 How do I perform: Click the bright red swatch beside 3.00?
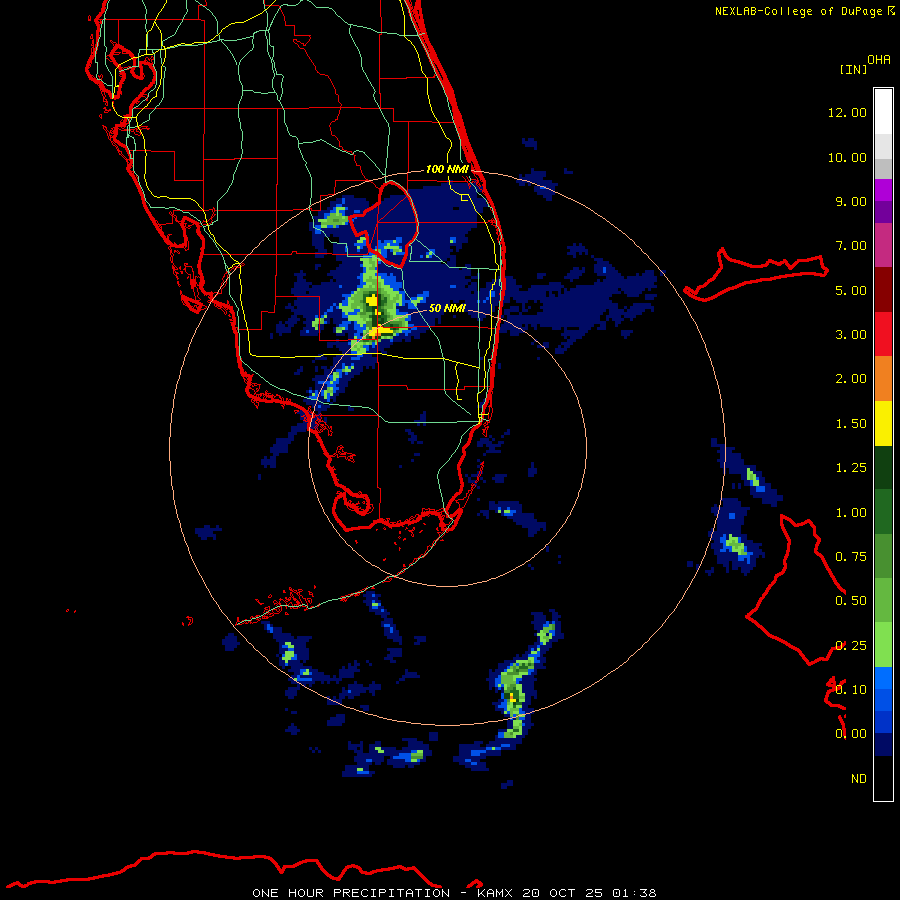pos(883,334)
